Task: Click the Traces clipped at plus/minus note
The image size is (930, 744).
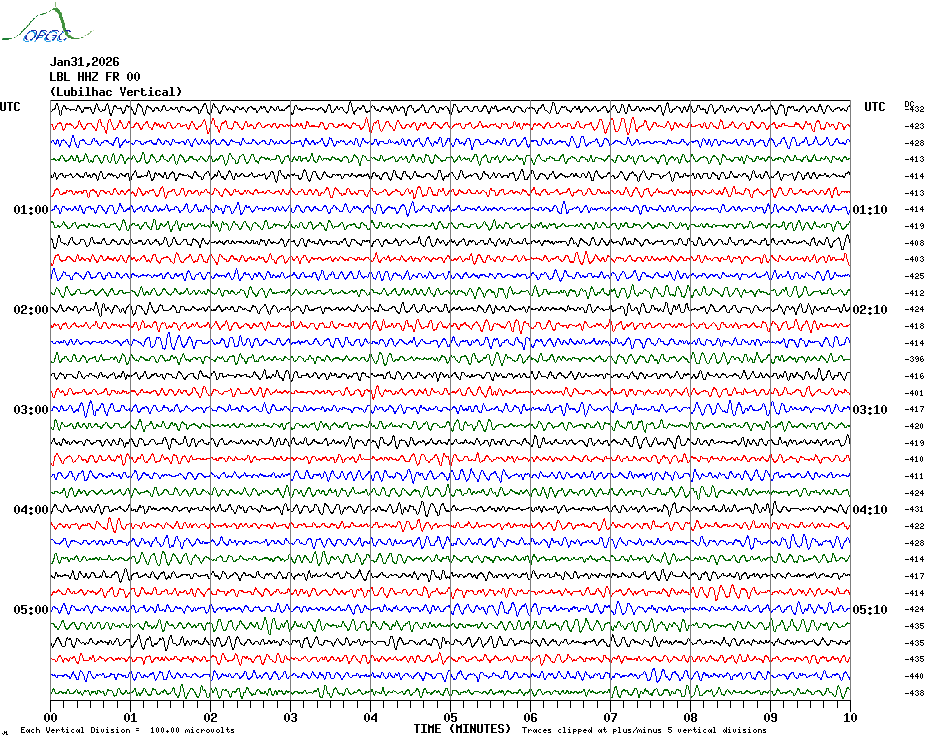Action: coord(644,730)
